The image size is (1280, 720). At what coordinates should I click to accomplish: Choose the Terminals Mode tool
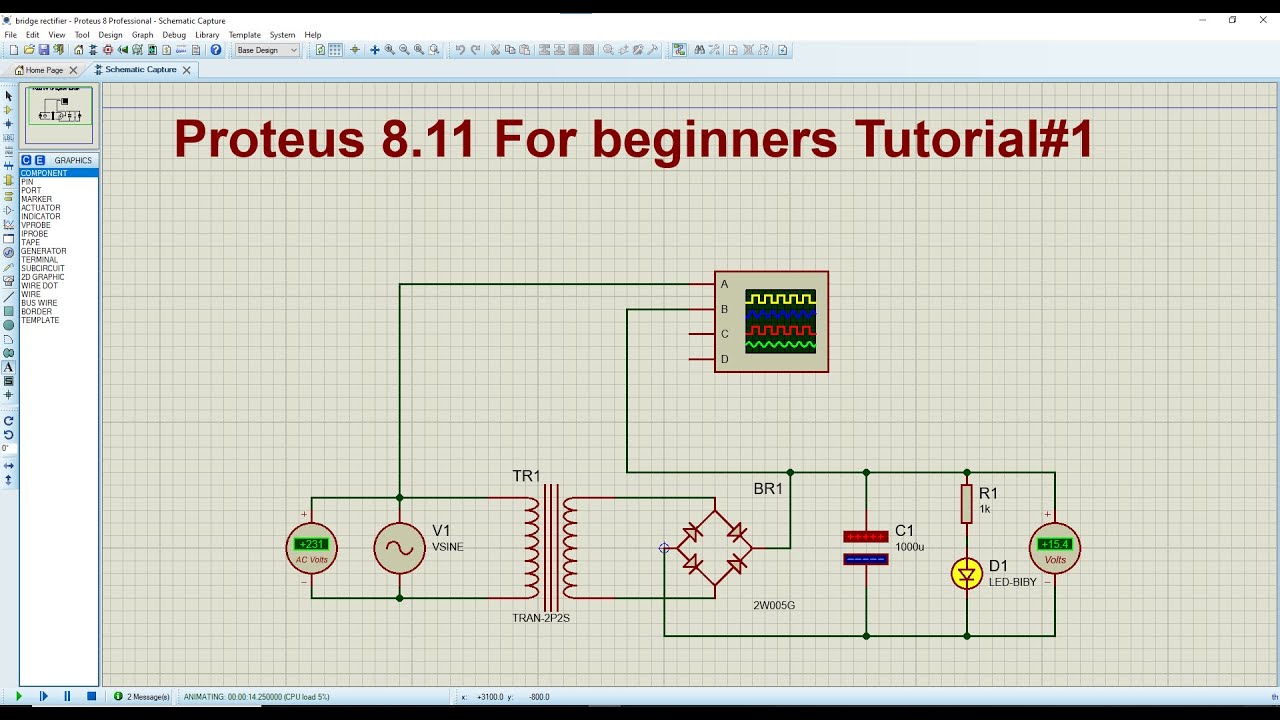[9, 197]
